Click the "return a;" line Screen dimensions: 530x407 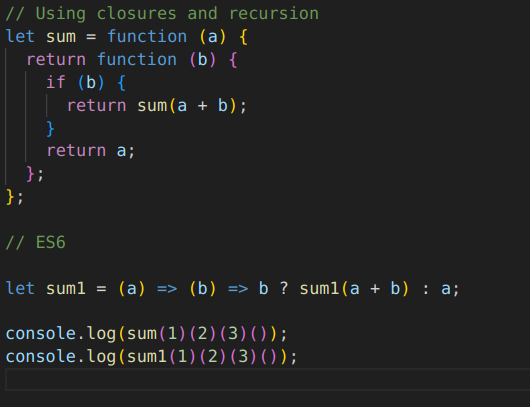[x=91, y=151]
